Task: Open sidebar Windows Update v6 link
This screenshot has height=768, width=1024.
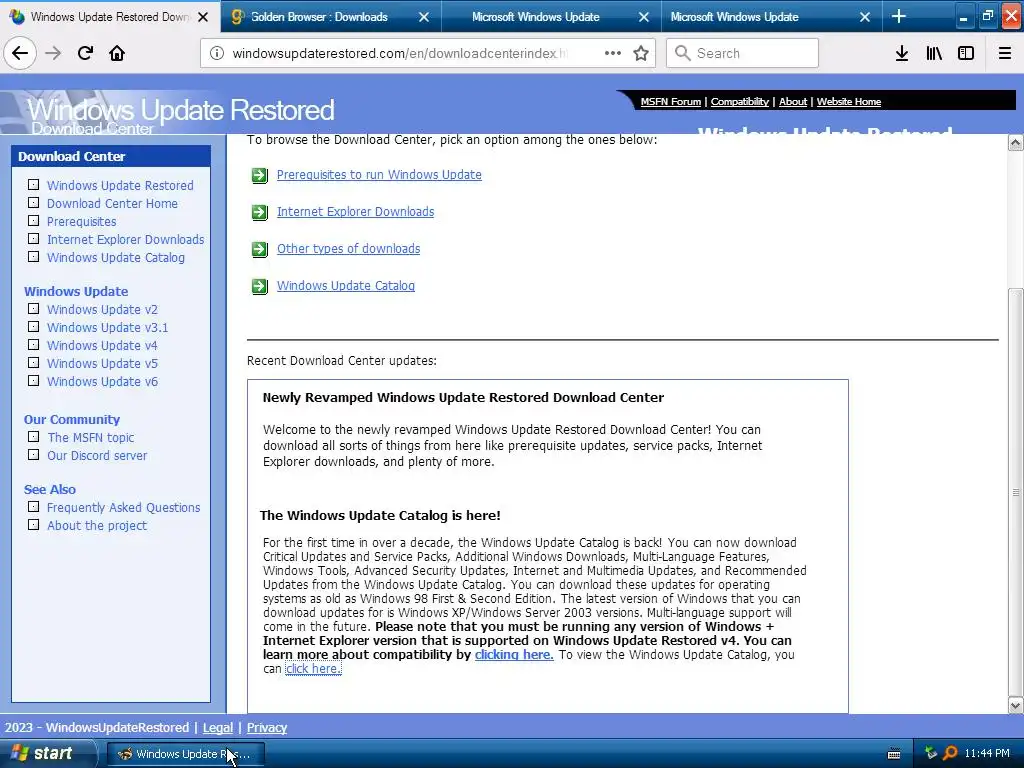Action: pos(102,381)
